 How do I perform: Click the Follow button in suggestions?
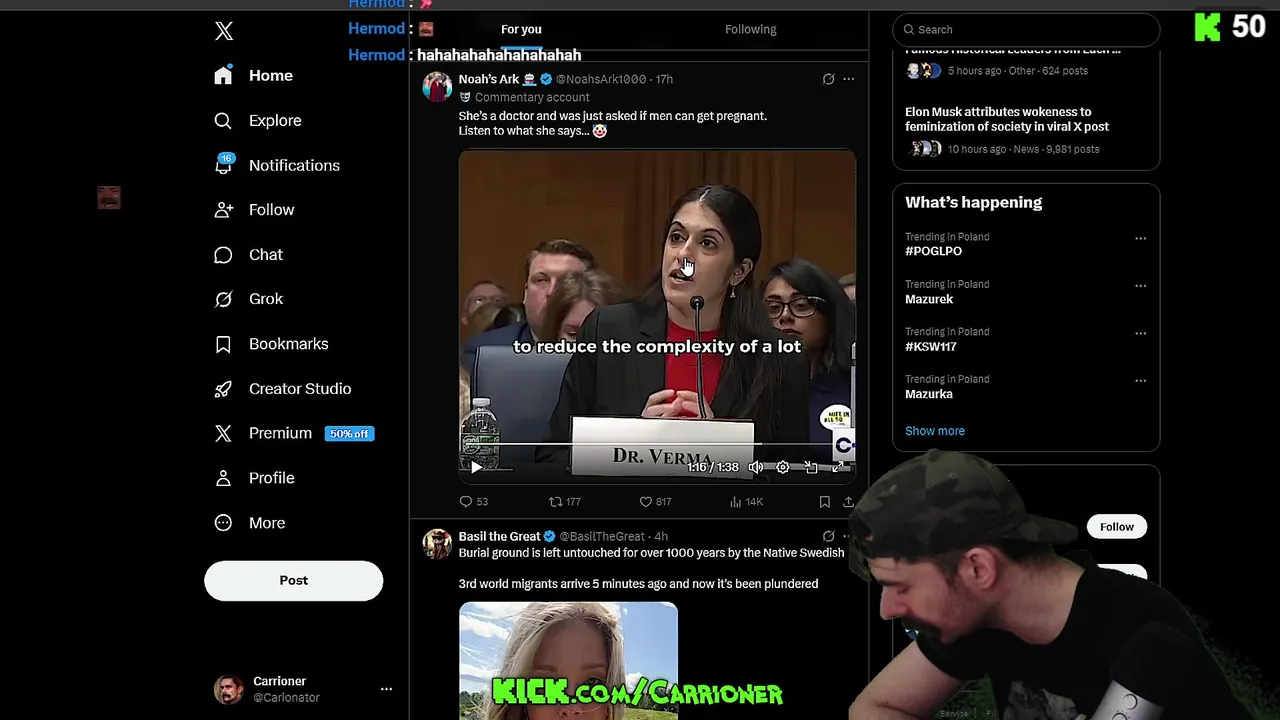(x=1117, y=527)
